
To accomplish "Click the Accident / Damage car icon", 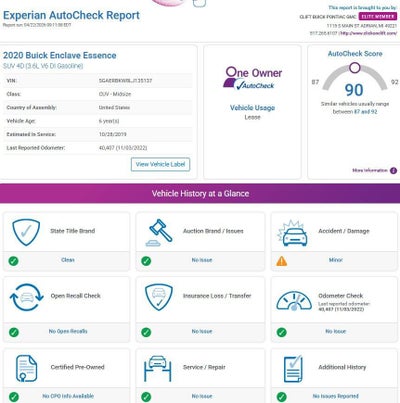I will (x=292, y=233).
